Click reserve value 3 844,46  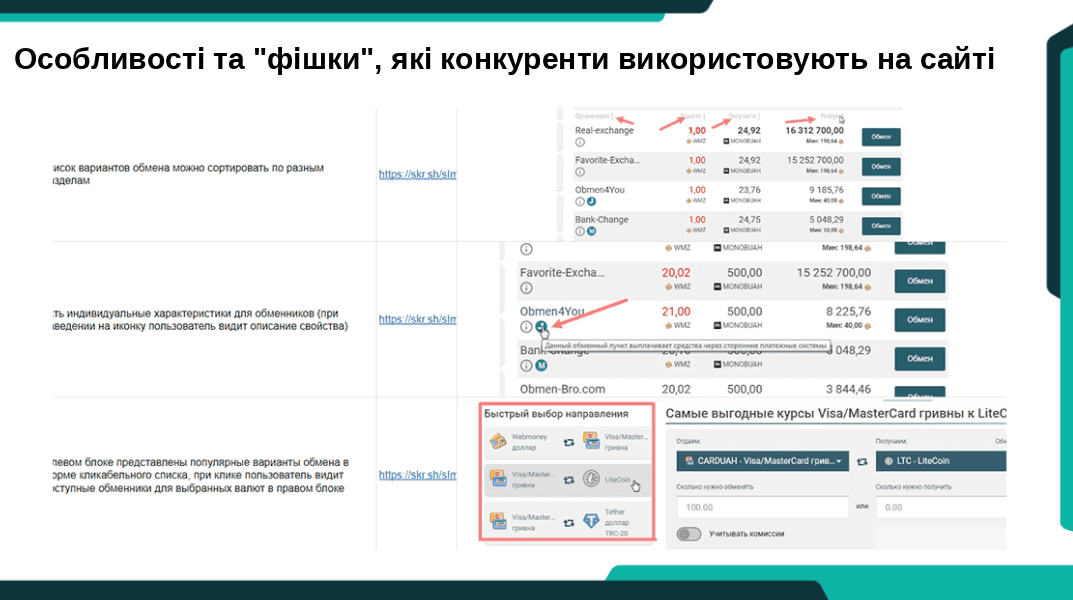[849, 389]
